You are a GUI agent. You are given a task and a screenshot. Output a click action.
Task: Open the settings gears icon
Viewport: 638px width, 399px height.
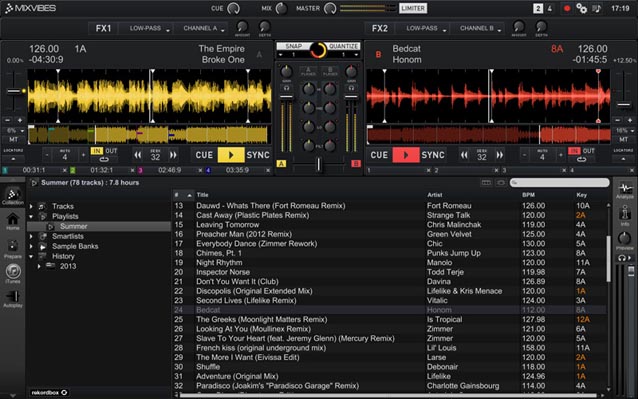click(581, 9)
